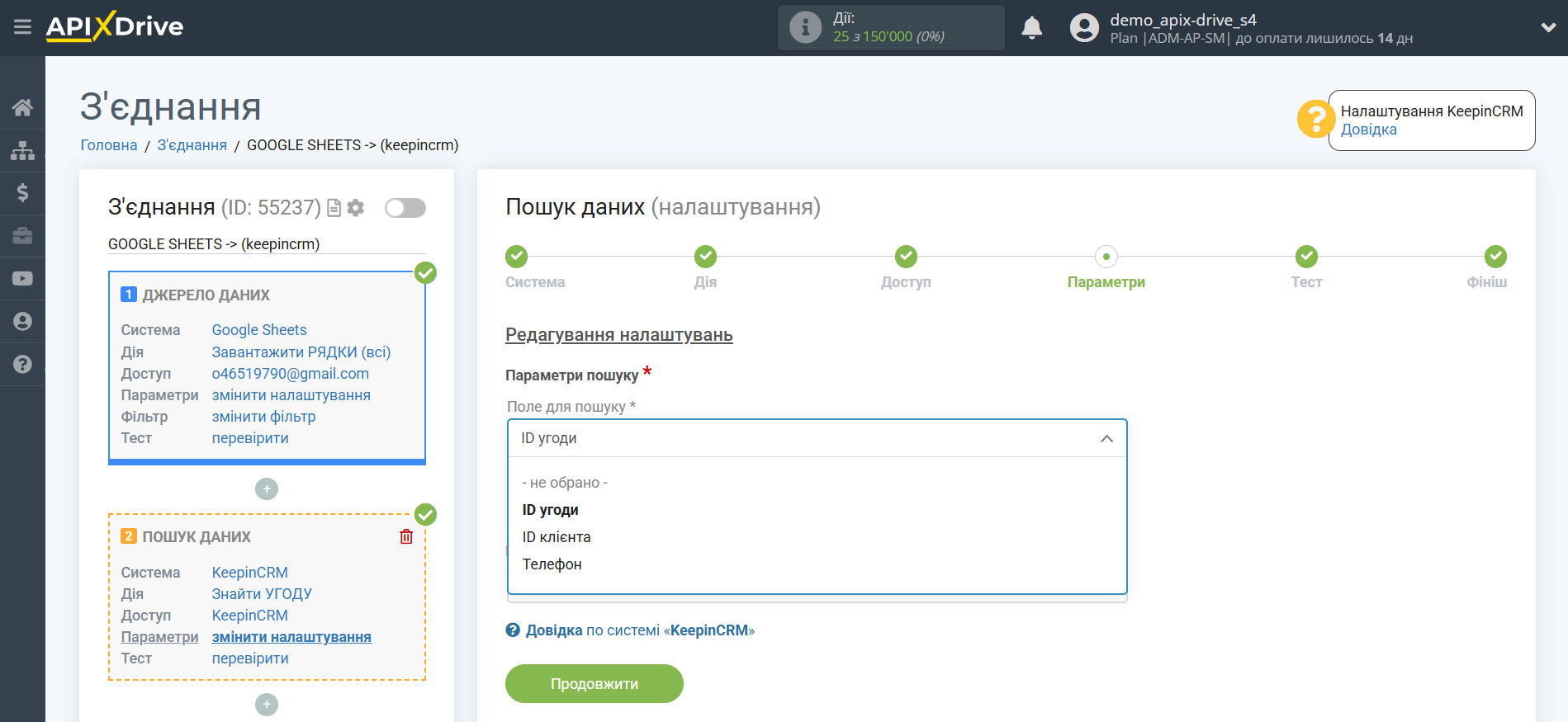The width and height of the screenshot is (1568, 722).
Task: Click the ДЖЕРЕЛО ДАНИХ block header
Action: [206, 295]
